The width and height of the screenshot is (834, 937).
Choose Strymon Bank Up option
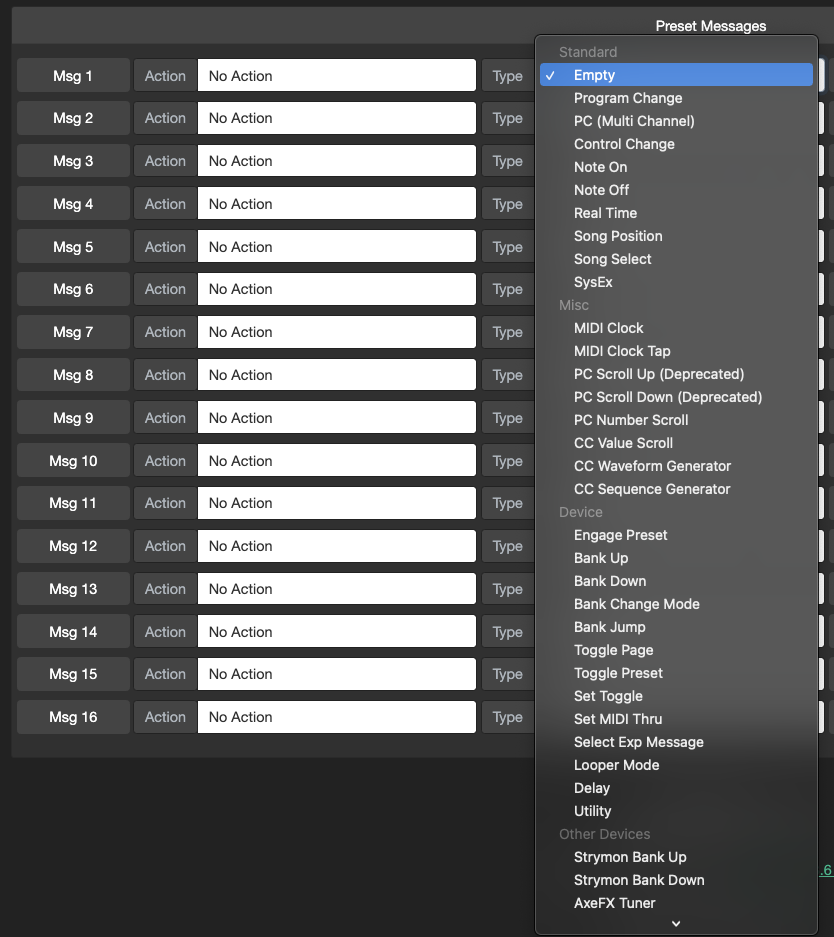(630, 857)
